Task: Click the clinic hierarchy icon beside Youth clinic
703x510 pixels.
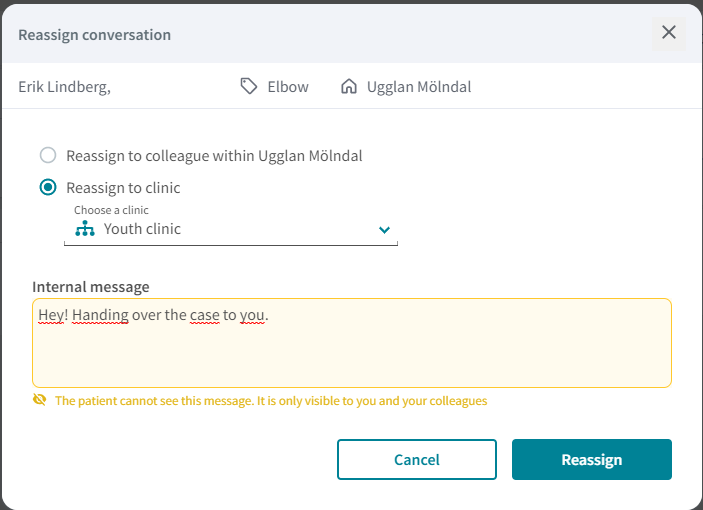Action: point(85,229)
